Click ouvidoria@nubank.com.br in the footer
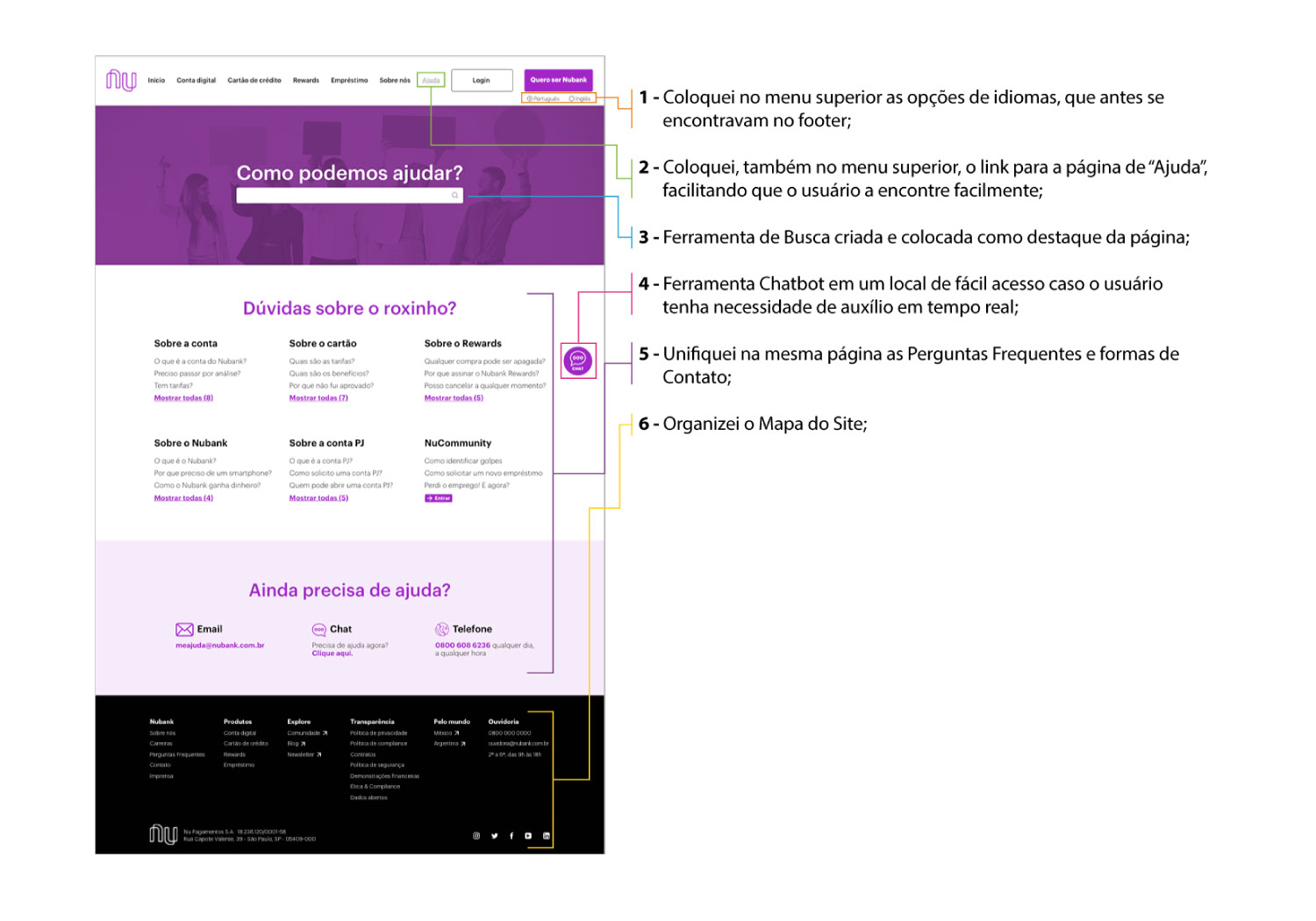 point(519,744)
